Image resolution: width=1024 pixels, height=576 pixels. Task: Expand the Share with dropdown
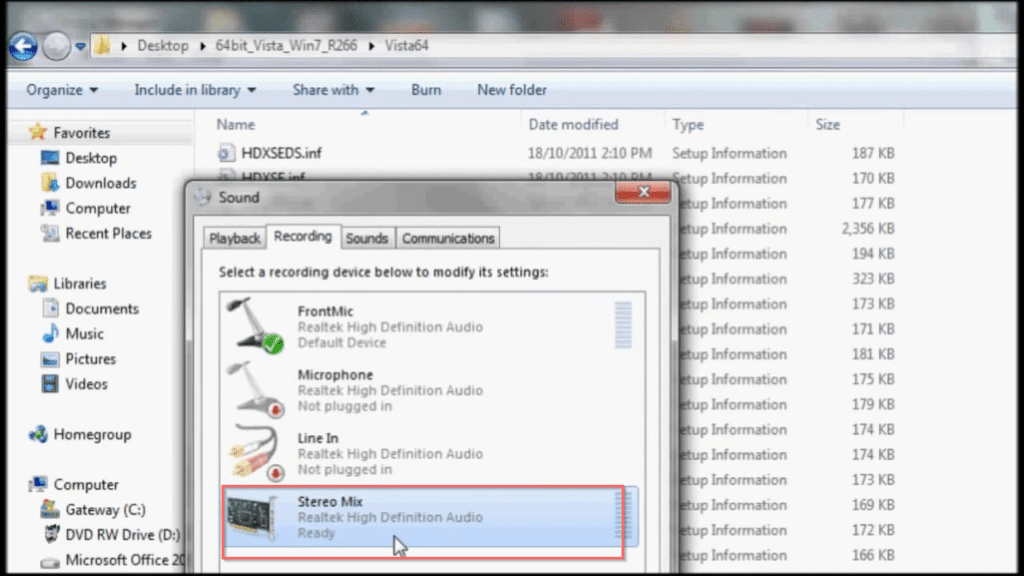point(332,90)
